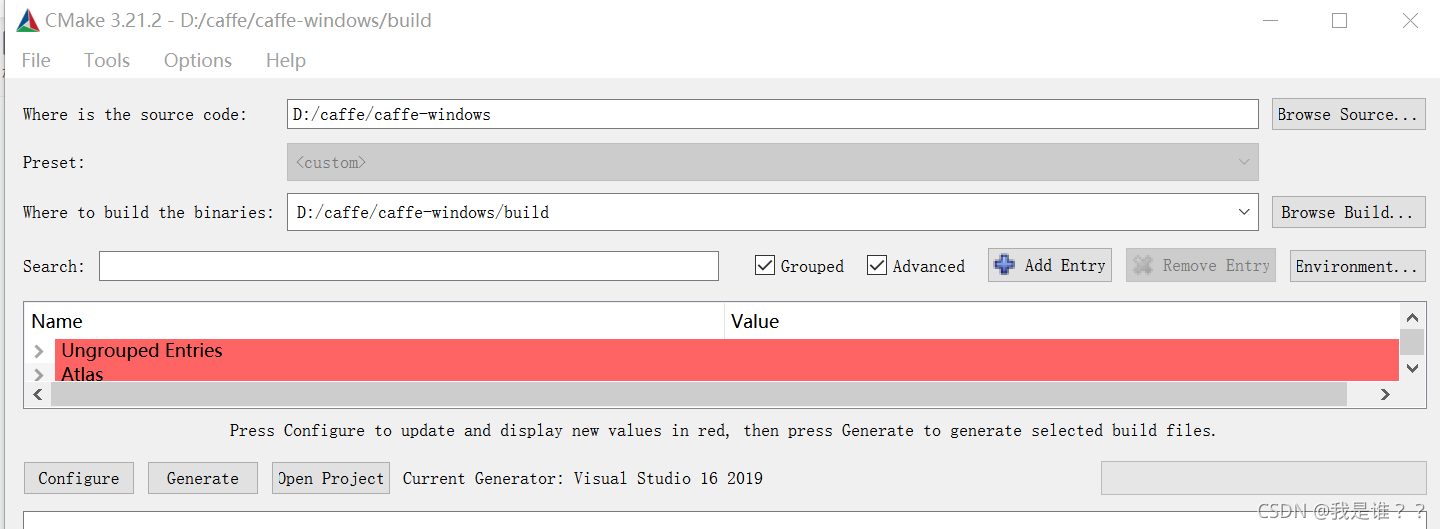
Task: Open the Help menu
Action: 285,61
